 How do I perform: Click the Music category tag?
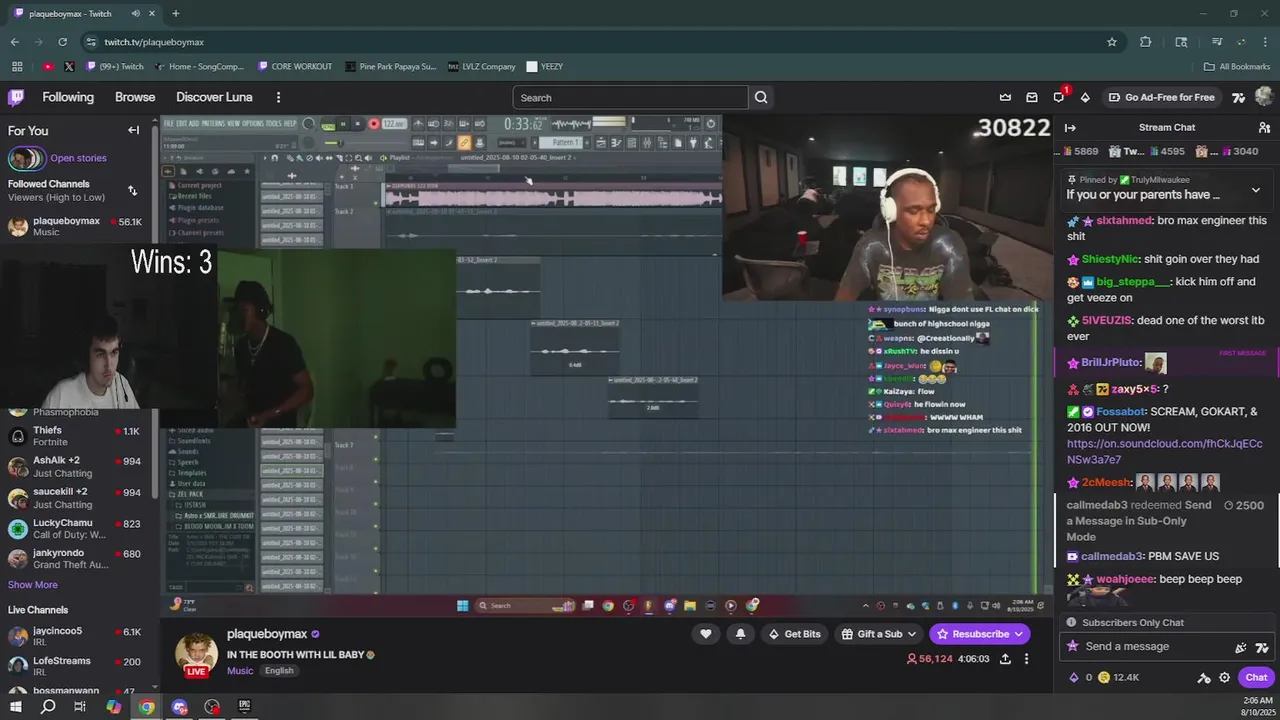240,671
